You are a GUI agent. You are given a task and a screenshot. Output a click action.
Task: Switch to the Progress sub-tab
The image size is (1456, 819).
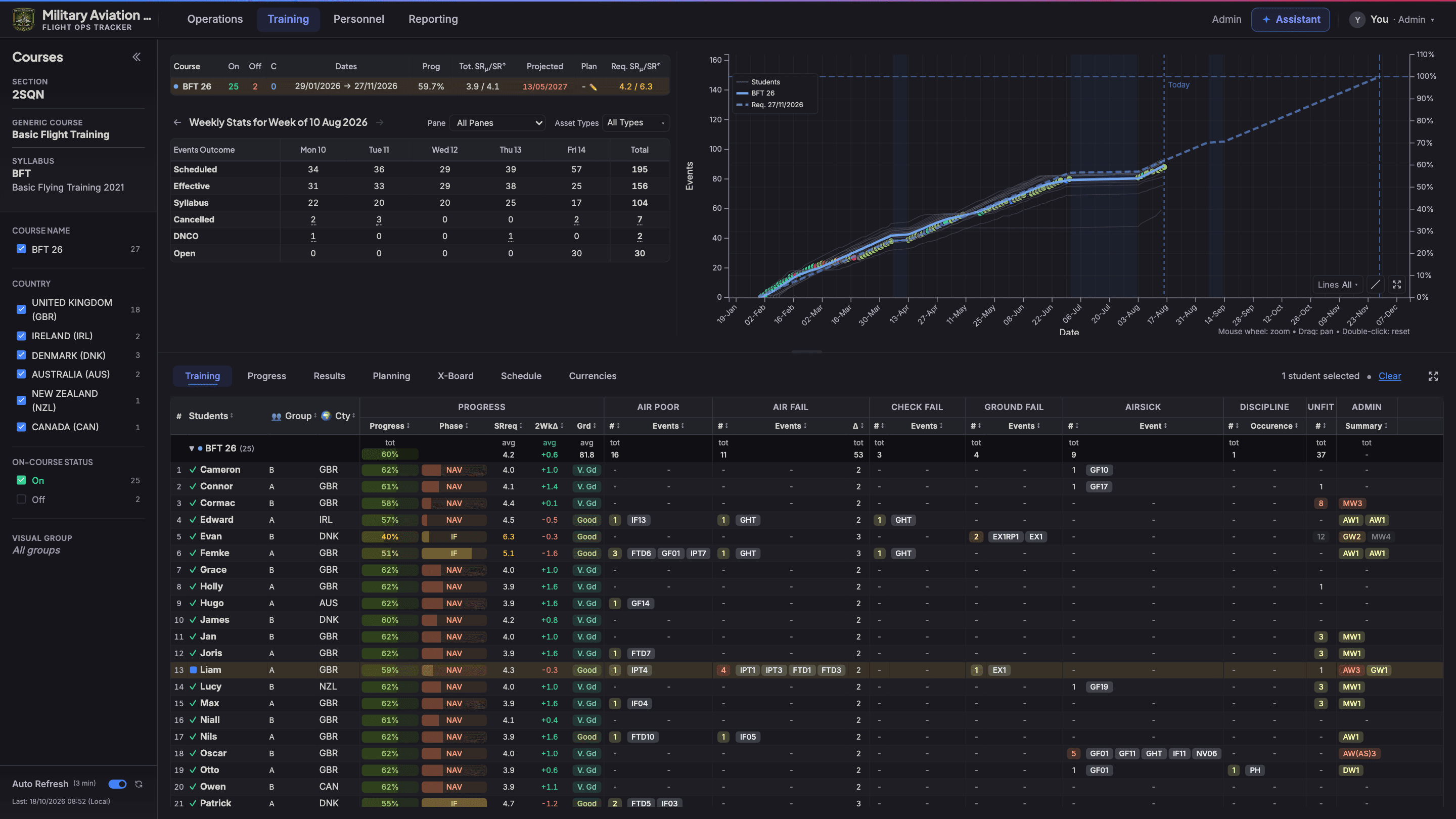click(x=267, y=377)
